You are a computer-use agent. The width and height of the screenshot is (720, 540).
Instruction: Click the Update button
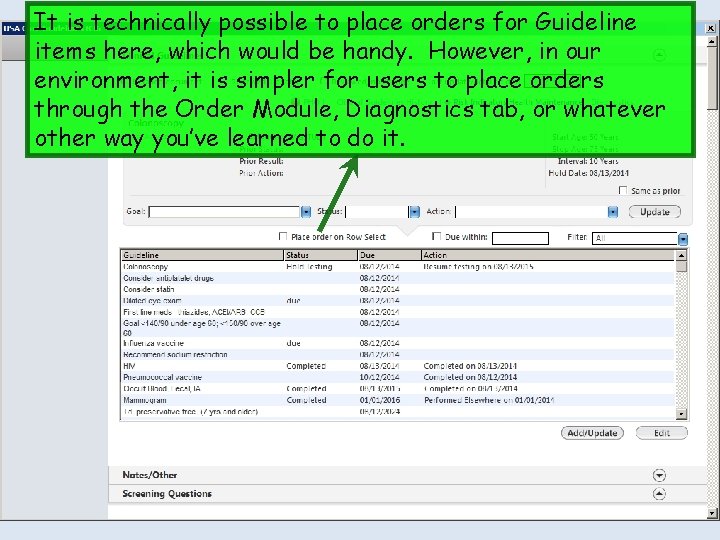[x=654, y=212]
